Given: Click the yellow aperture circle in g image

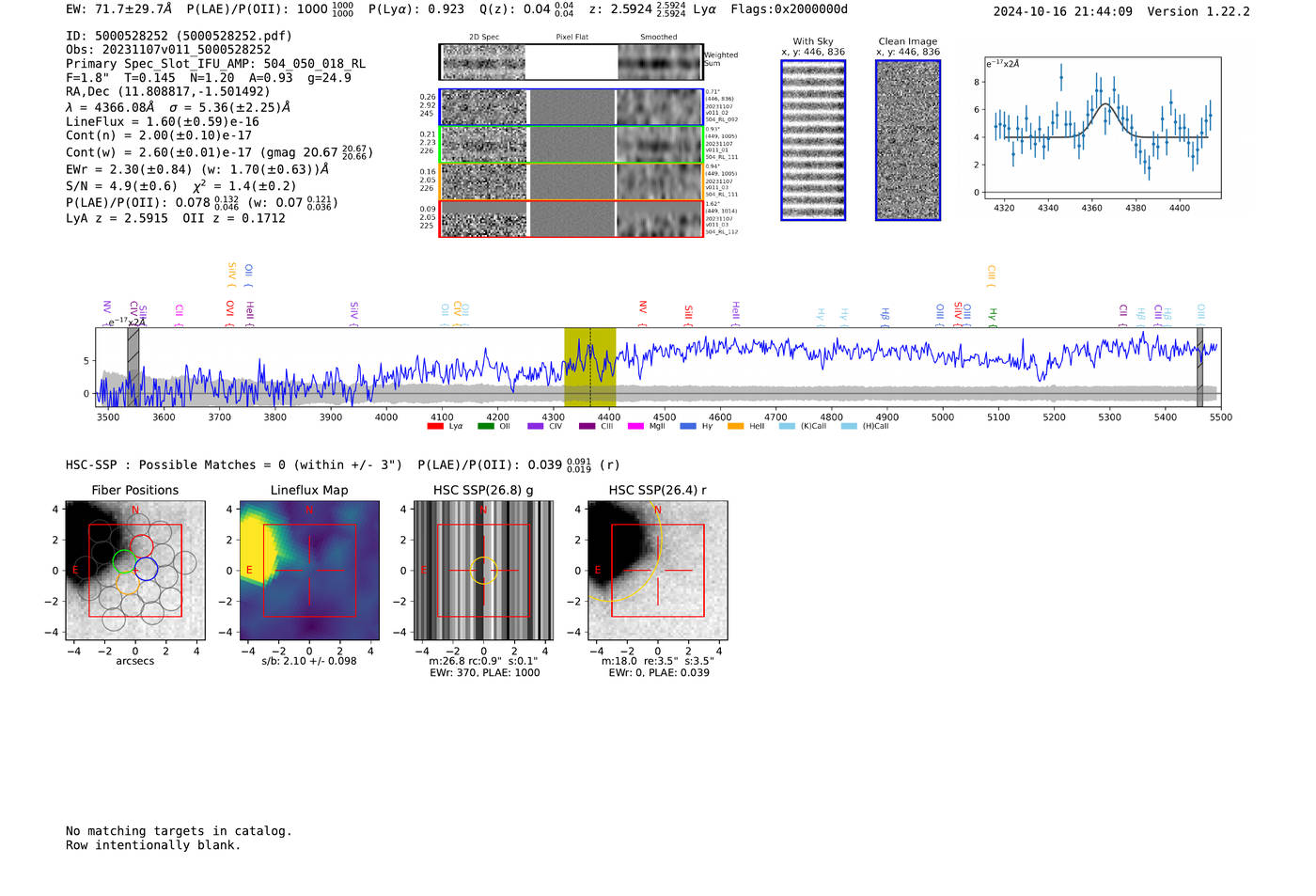Looking at the screenshot, I should 483,571.
